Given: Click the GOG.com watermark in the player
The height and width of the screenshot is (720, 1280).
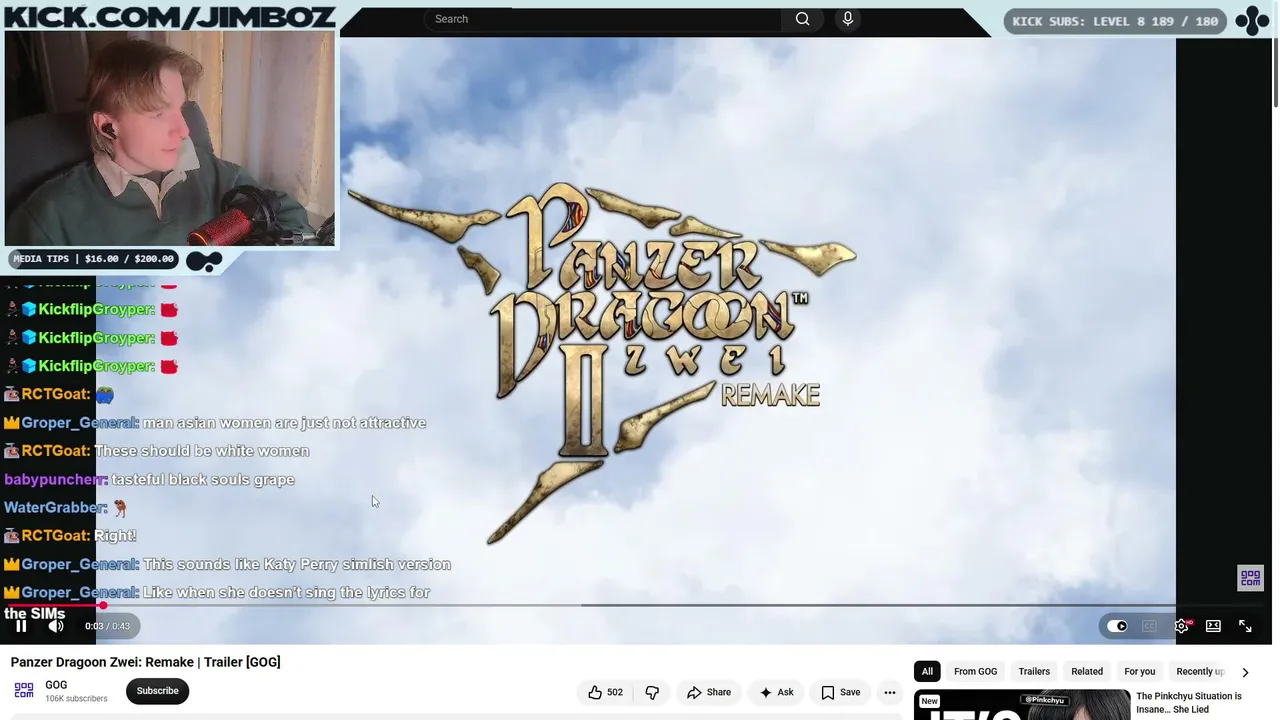Looking at the screenshot, I should 1250,578.
